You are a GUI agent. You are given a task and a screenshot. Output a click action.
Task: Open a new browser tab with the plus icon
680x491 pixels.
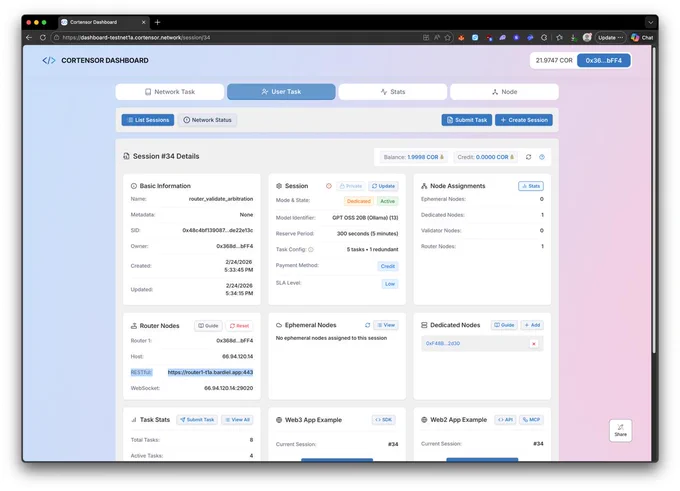tap(157, 22)
